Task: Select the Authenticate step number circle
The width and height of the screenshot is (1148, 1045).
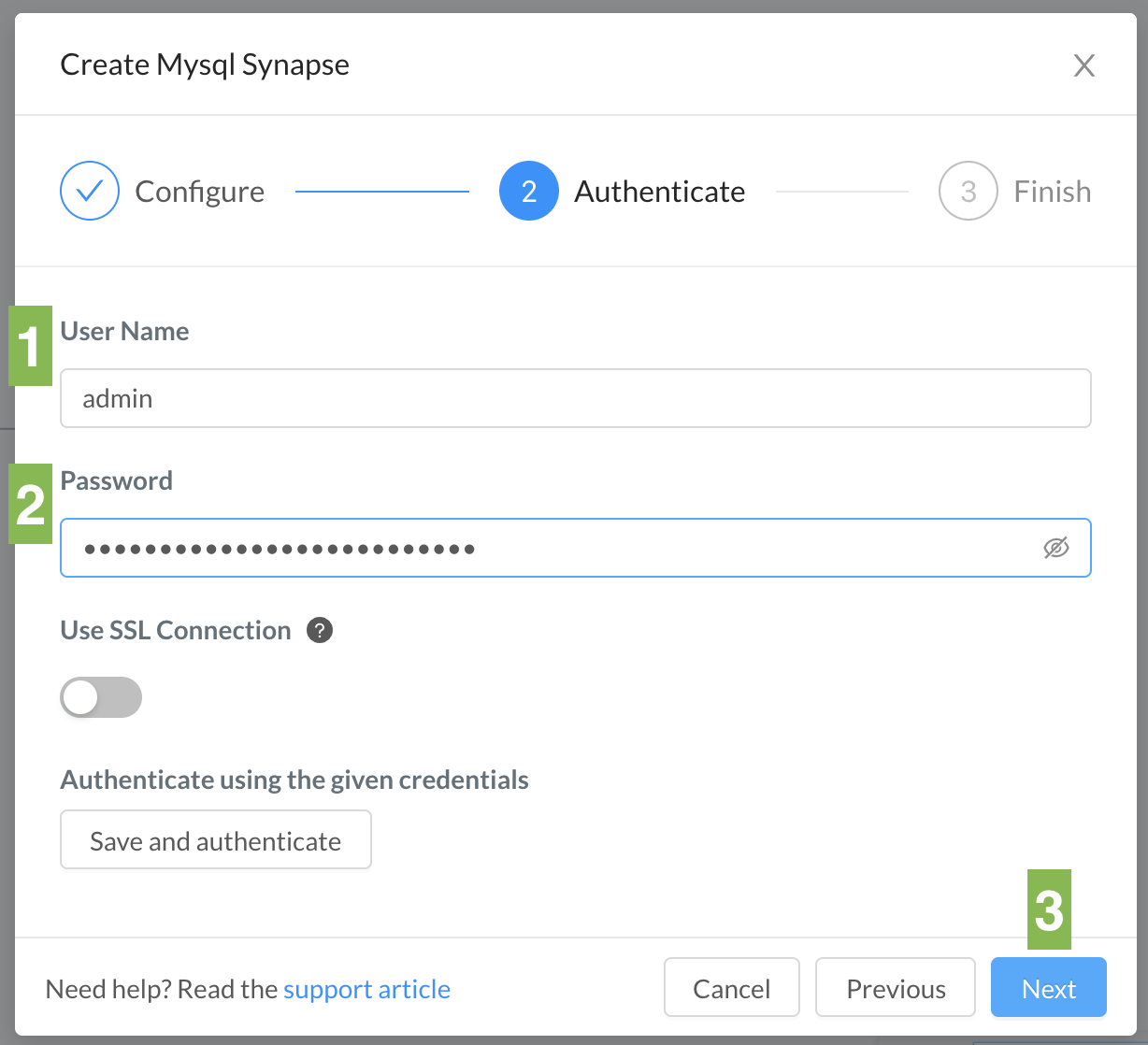Action: [x=529, y=191]
